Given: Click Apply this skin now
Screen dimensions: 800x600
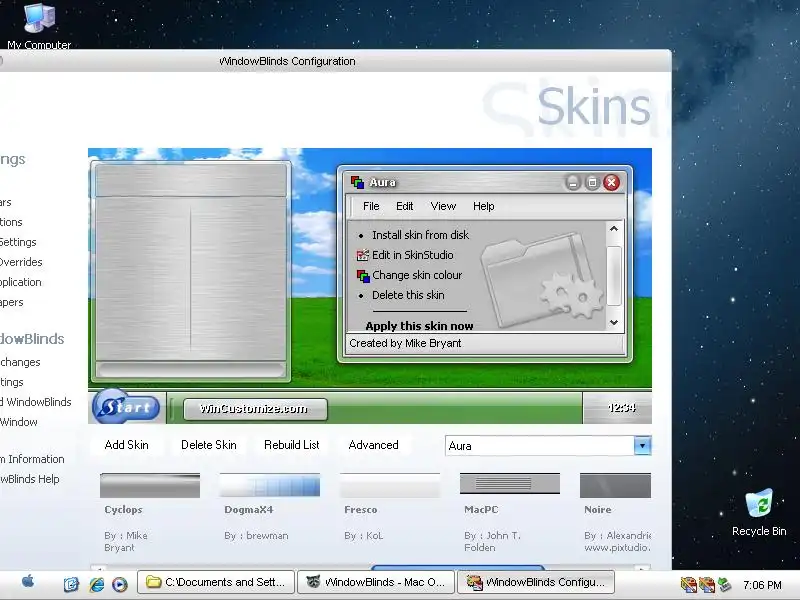Looking at the screenshot, I should pyautogui.click(x=419, y=326).
